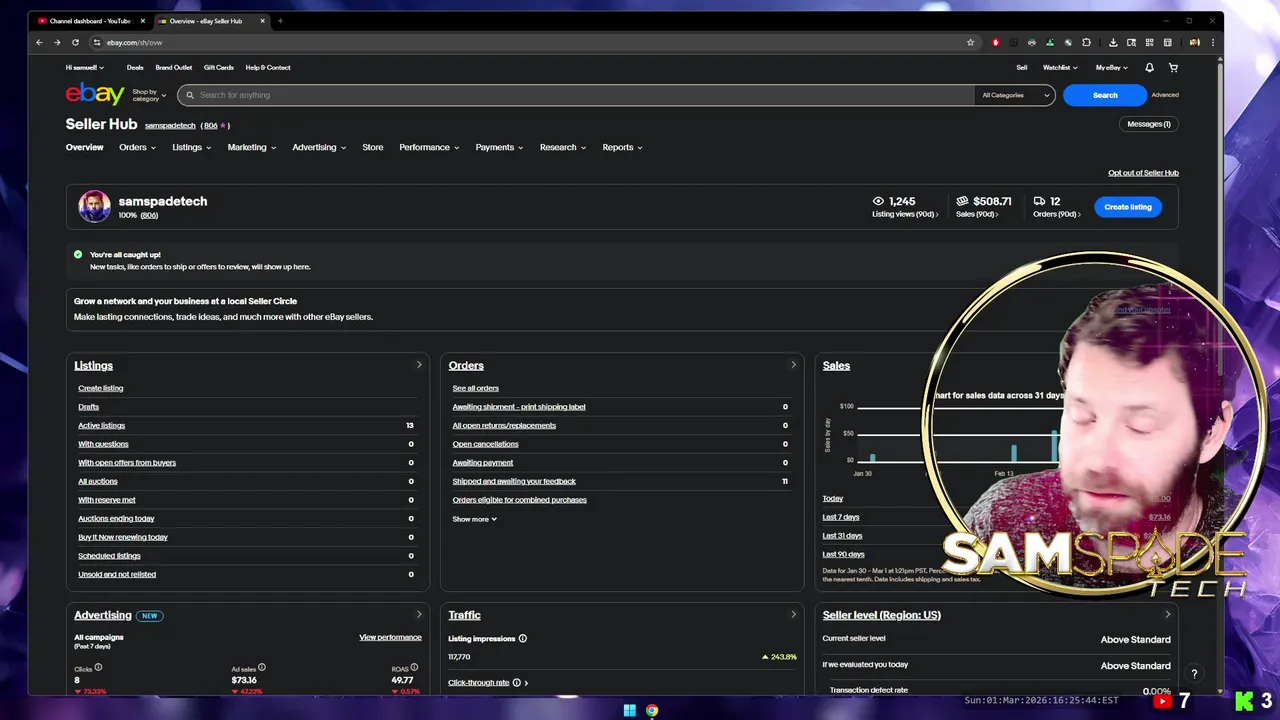The image size is (1280, 720).
Task: Open the Chrome side panel icon
Action: point(1167,42)
